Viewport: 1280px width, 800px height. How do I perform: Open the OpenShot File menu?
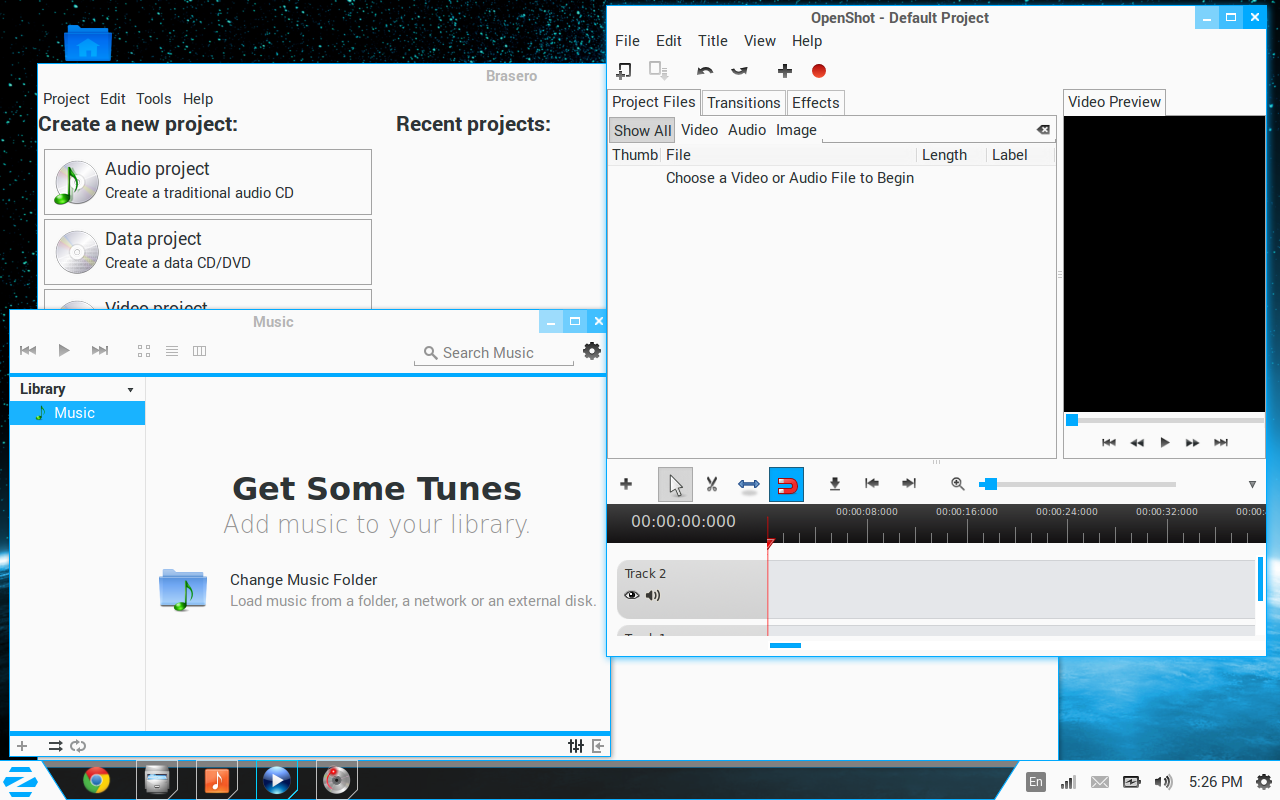pos(628,41)
